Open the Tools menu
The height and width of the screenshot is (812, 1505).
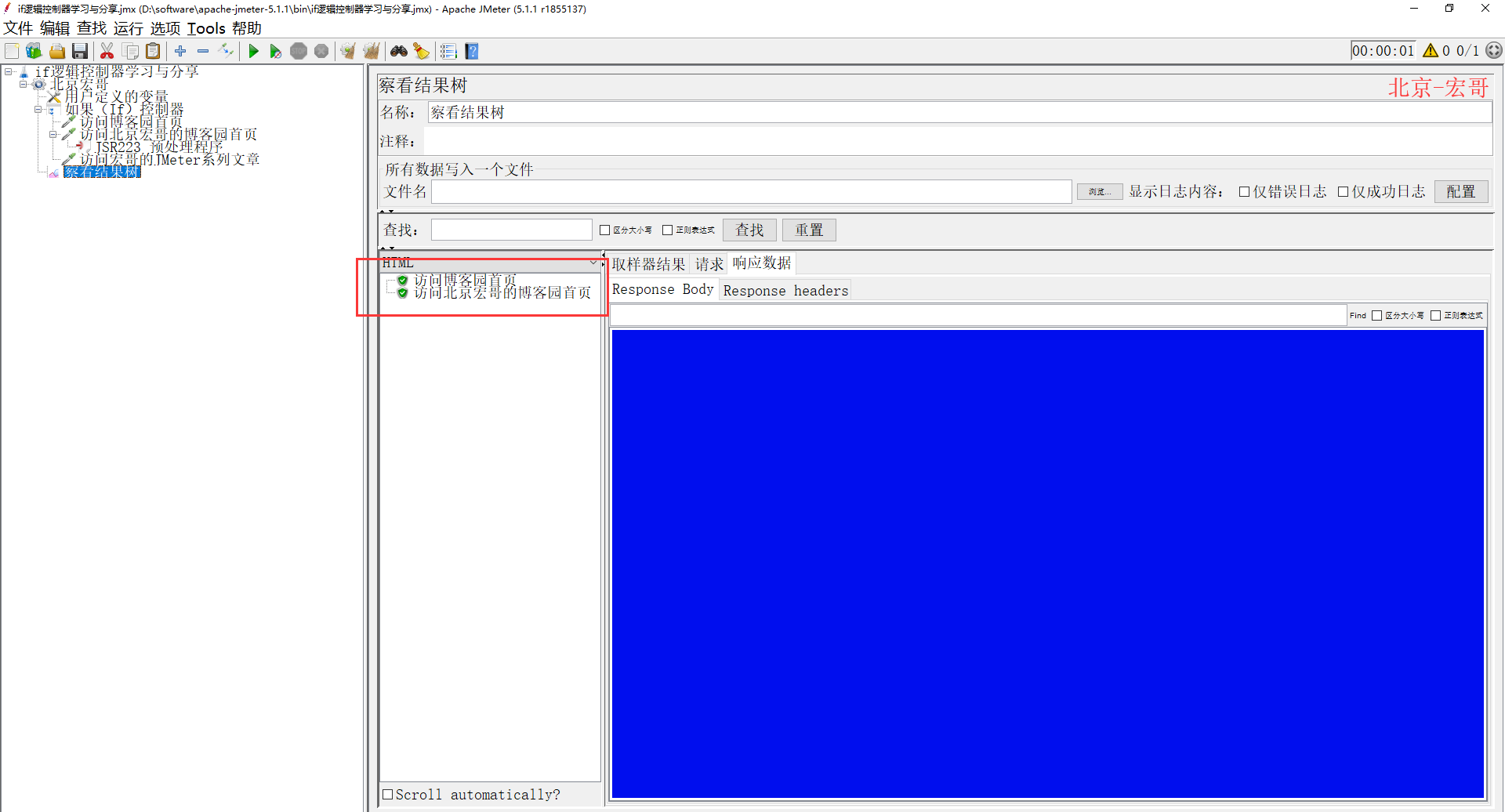[206, 28]
